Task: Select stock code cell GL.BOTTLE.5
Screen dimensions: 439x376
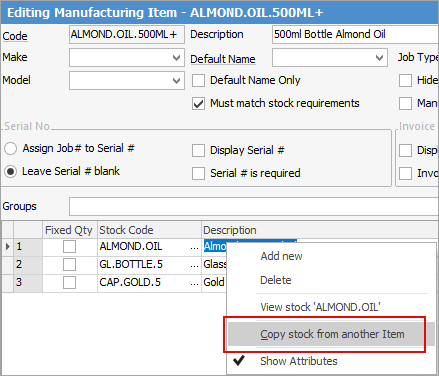Action: [143, 265]
